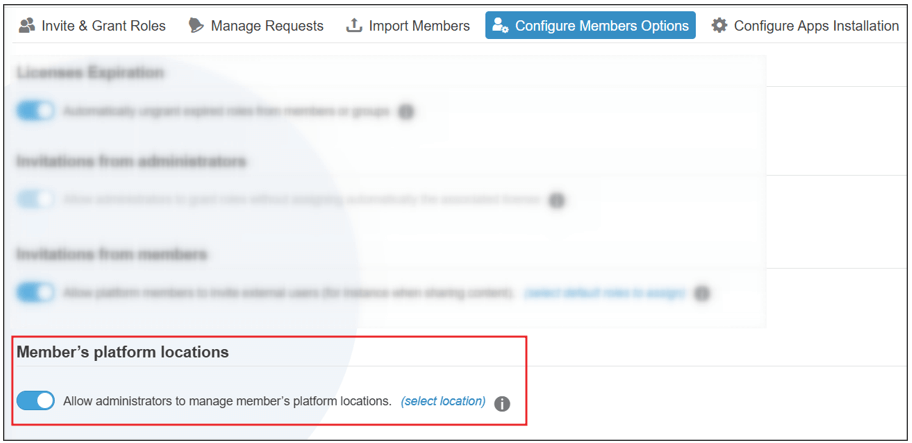Toggle the Licenses Expiration switch
The image size is (912, 443).
coord(35,110)
